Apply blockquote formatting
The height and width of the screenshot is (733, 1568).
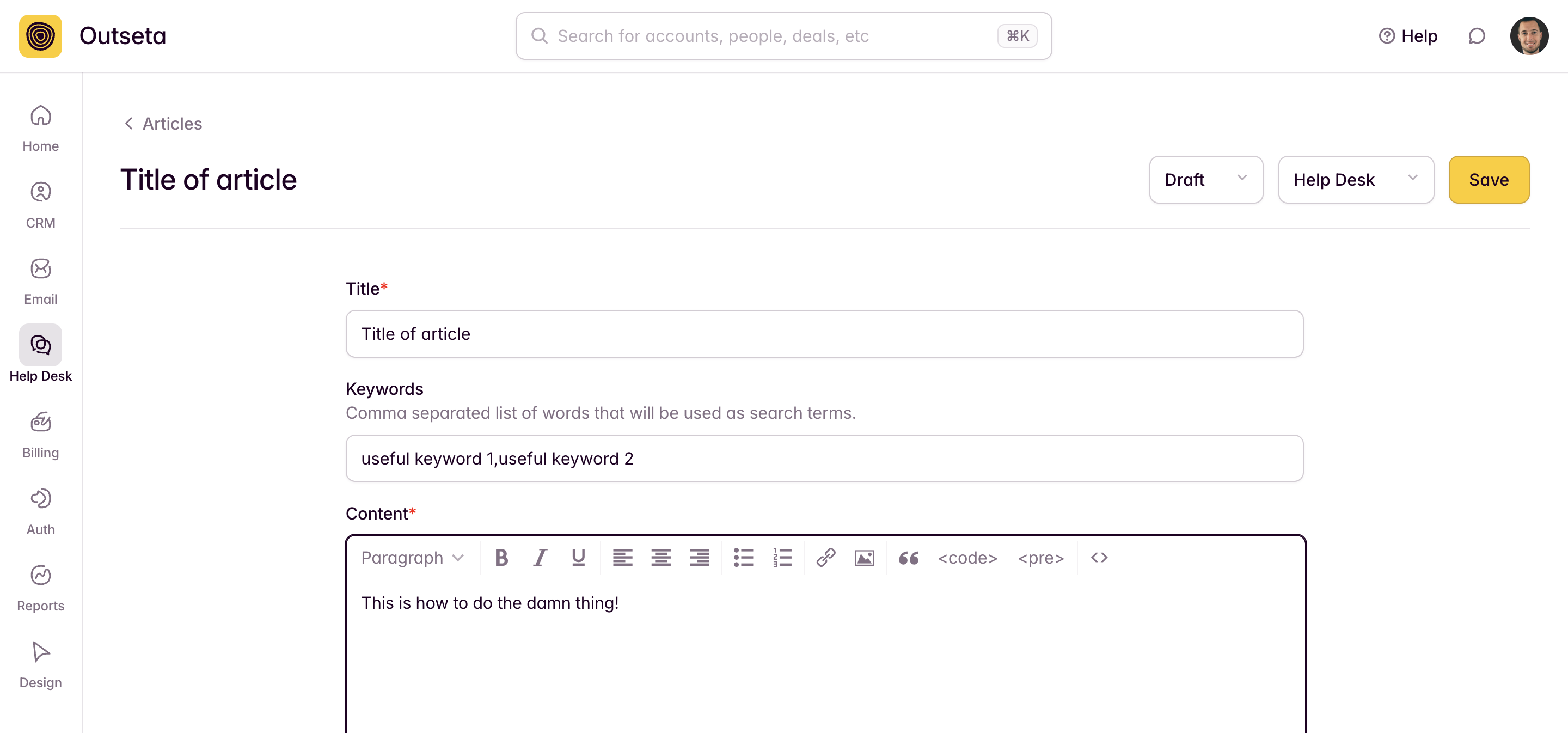[908, 558]
